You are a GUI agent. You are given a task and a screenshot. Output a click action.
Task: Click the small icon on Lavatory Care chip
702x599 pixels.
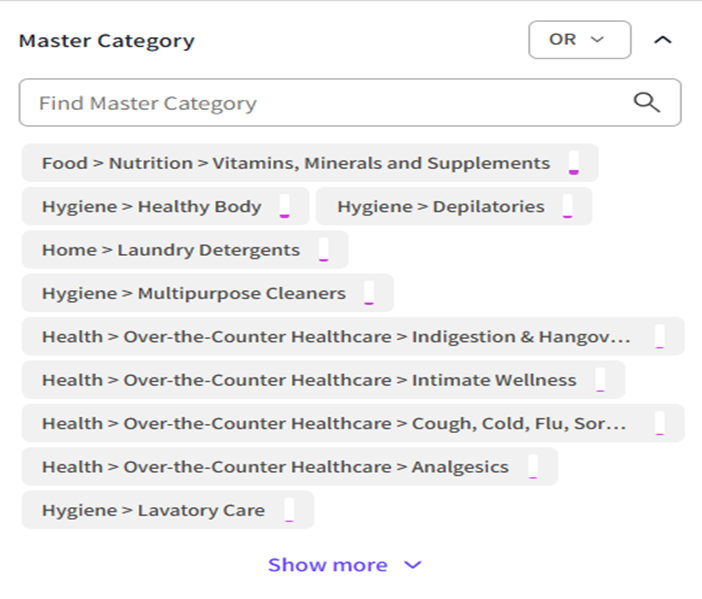point(289,511)
